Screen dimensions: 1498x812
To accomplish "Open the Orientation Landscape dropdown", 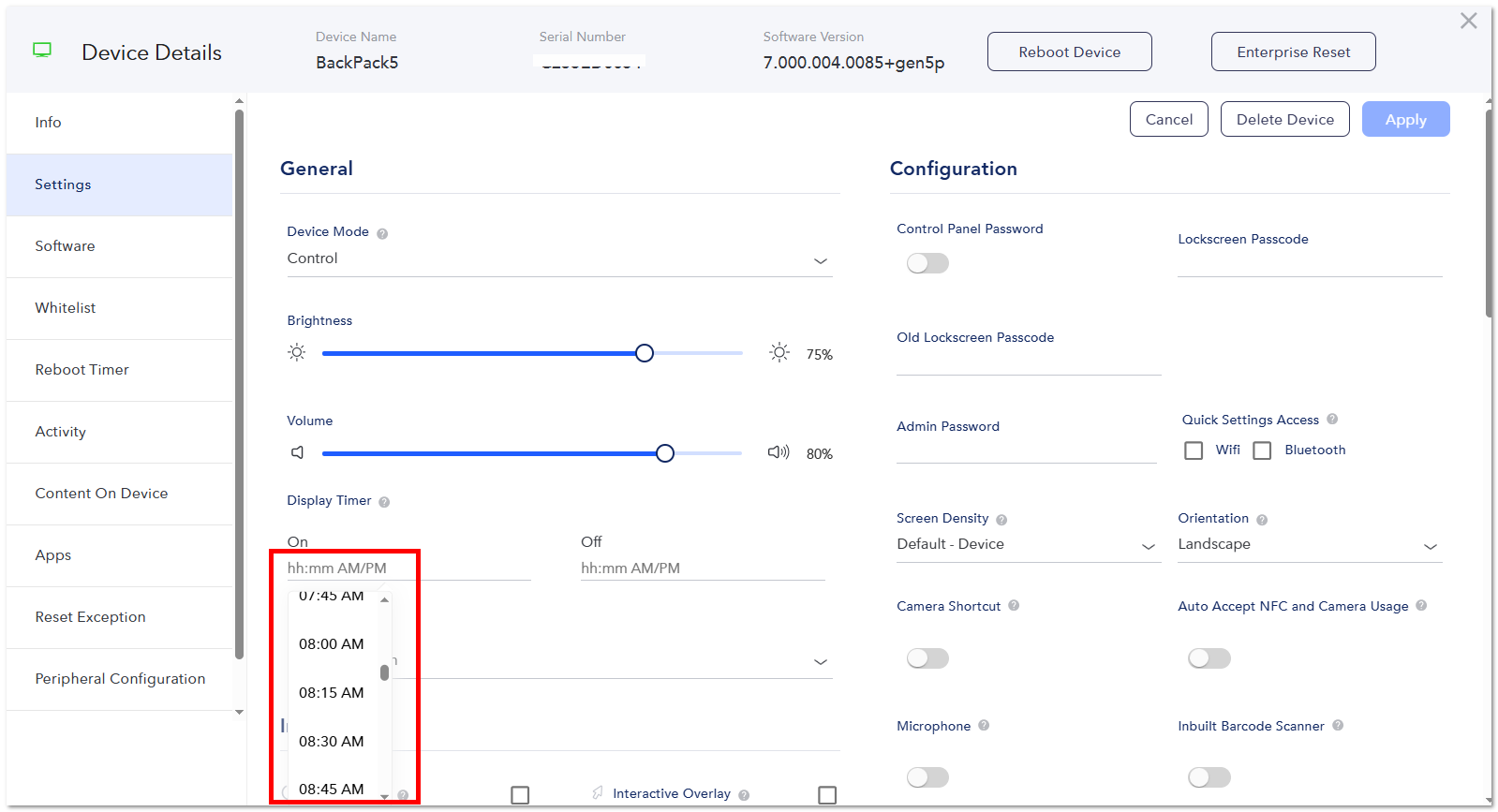I will tap(1309, 545).
